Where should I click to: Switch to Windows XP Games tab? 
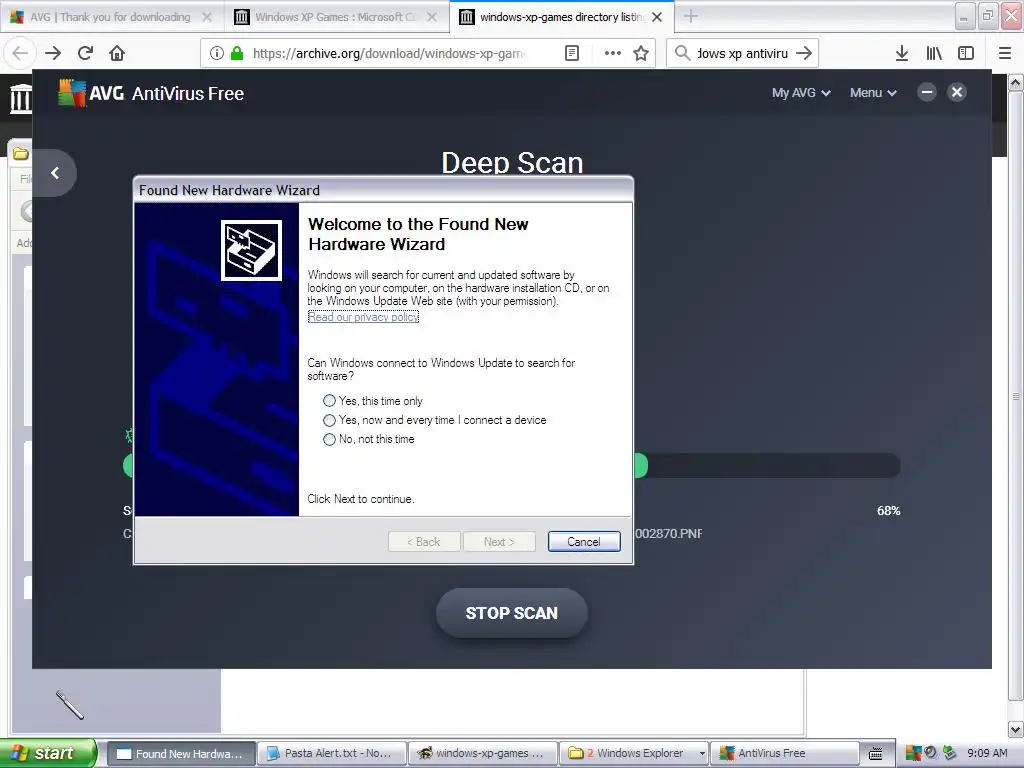click(336, 17)
